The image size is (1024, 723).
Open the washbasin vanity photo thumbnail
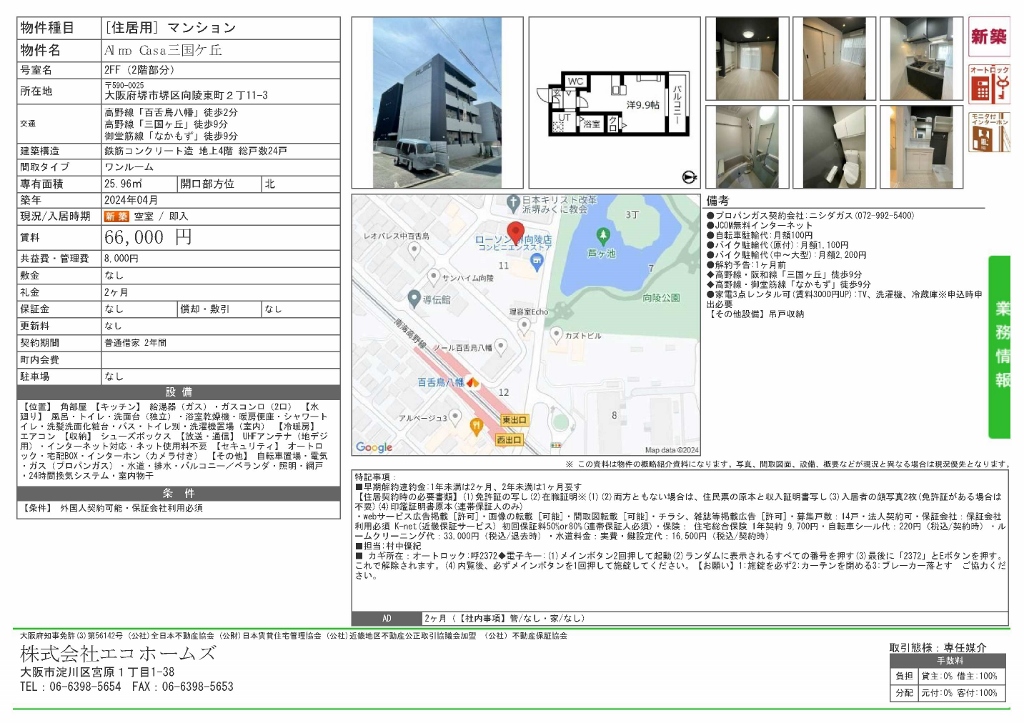click(x=921, y=147)
